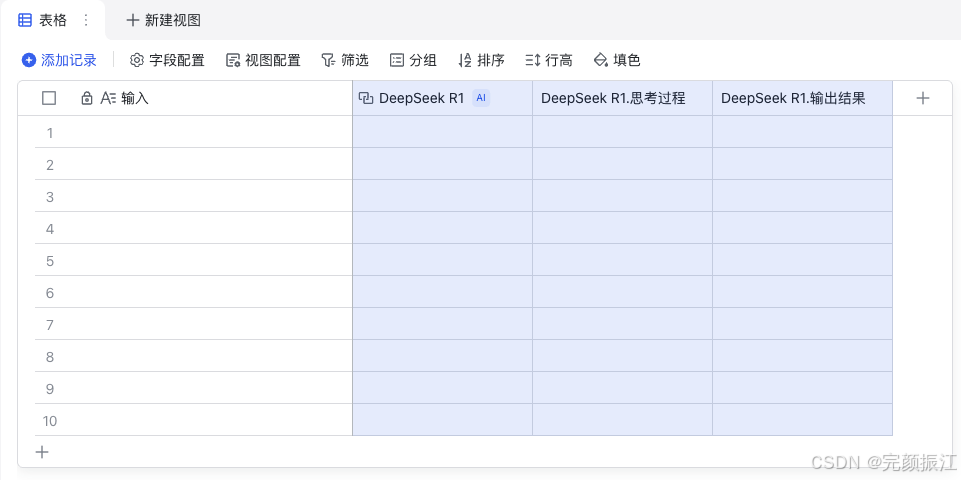The height and width of the screenshot is (480, 961).
Task: Select row number 1
Action: tap(50, 132)
